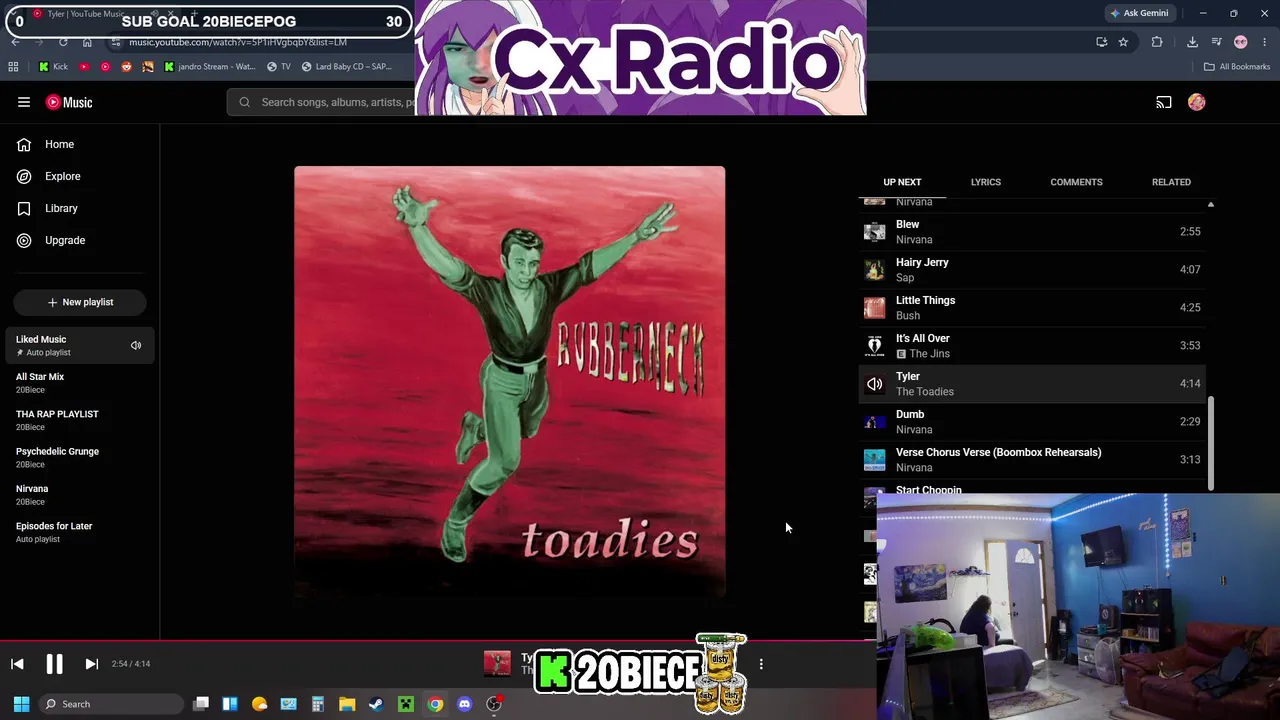This screenshot has width=1280, height=720.
Task: Click the speaker icon on Tyler queue row
Action: [x=875, y=384]
